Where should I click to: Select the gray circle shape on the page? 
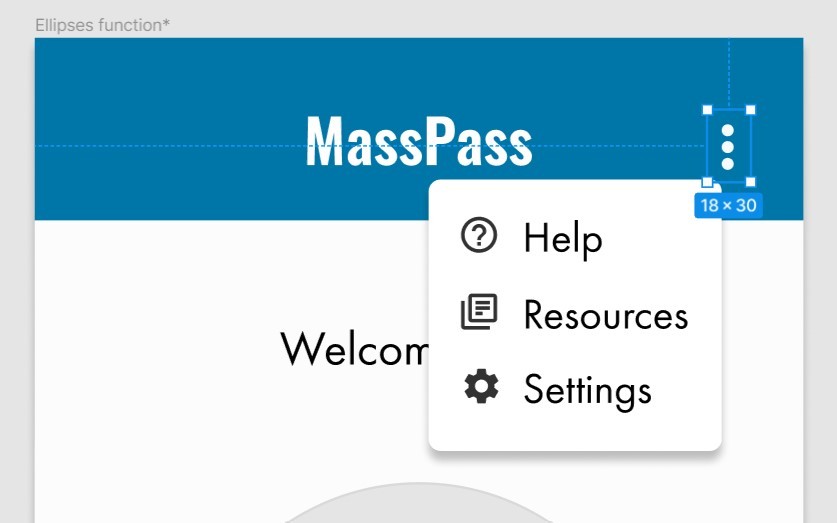[419, 503]
